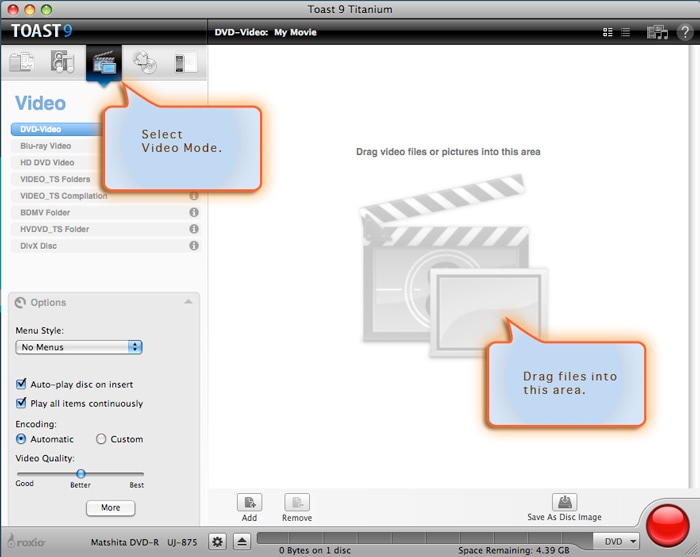
Task: Switch to list view
Action: [625, 32]
